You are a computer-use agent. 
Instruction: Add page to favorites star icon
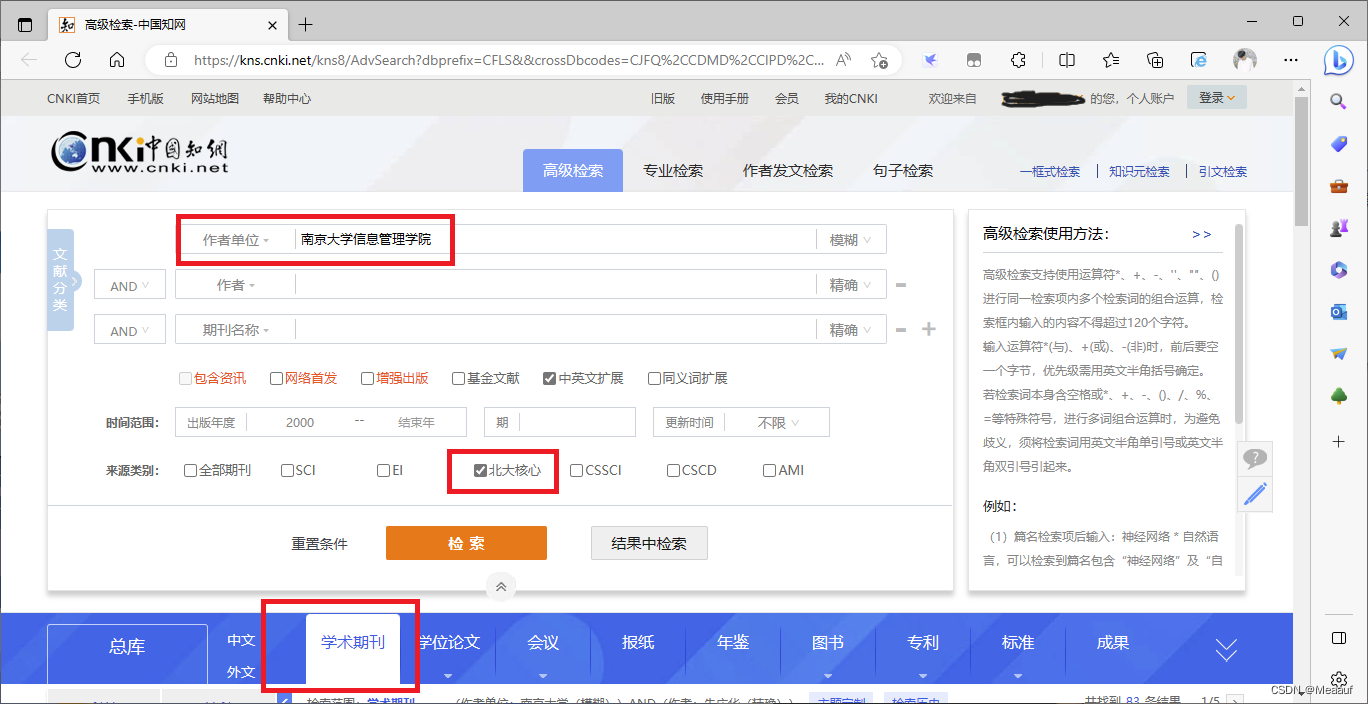click(879, 60)
